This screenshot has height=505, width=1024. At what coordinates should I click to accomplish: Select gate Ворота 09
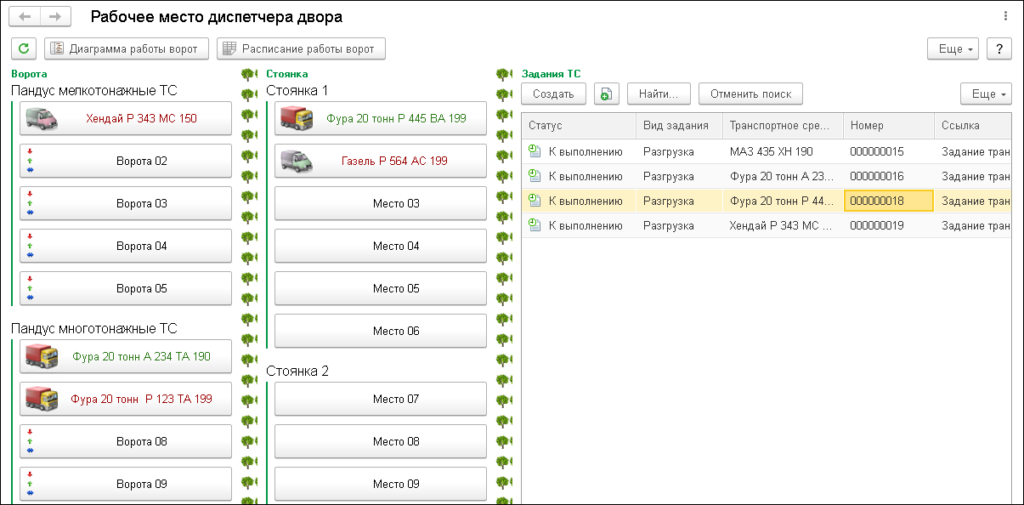click(x=126, y=484)
